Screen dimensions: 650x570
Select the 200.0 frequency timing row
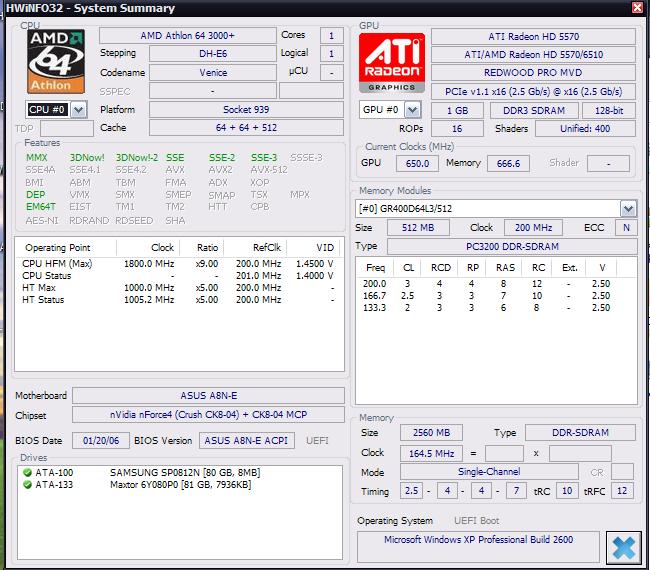[496, 284]
